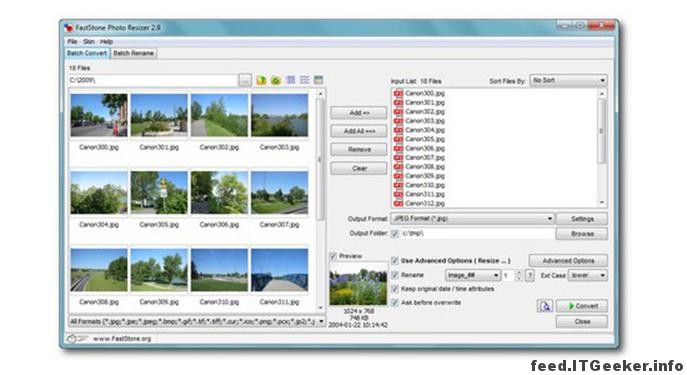Viewport: 687px width, 375px height.
Task: Click the go up one folder icon
Action: click(261, 80)
